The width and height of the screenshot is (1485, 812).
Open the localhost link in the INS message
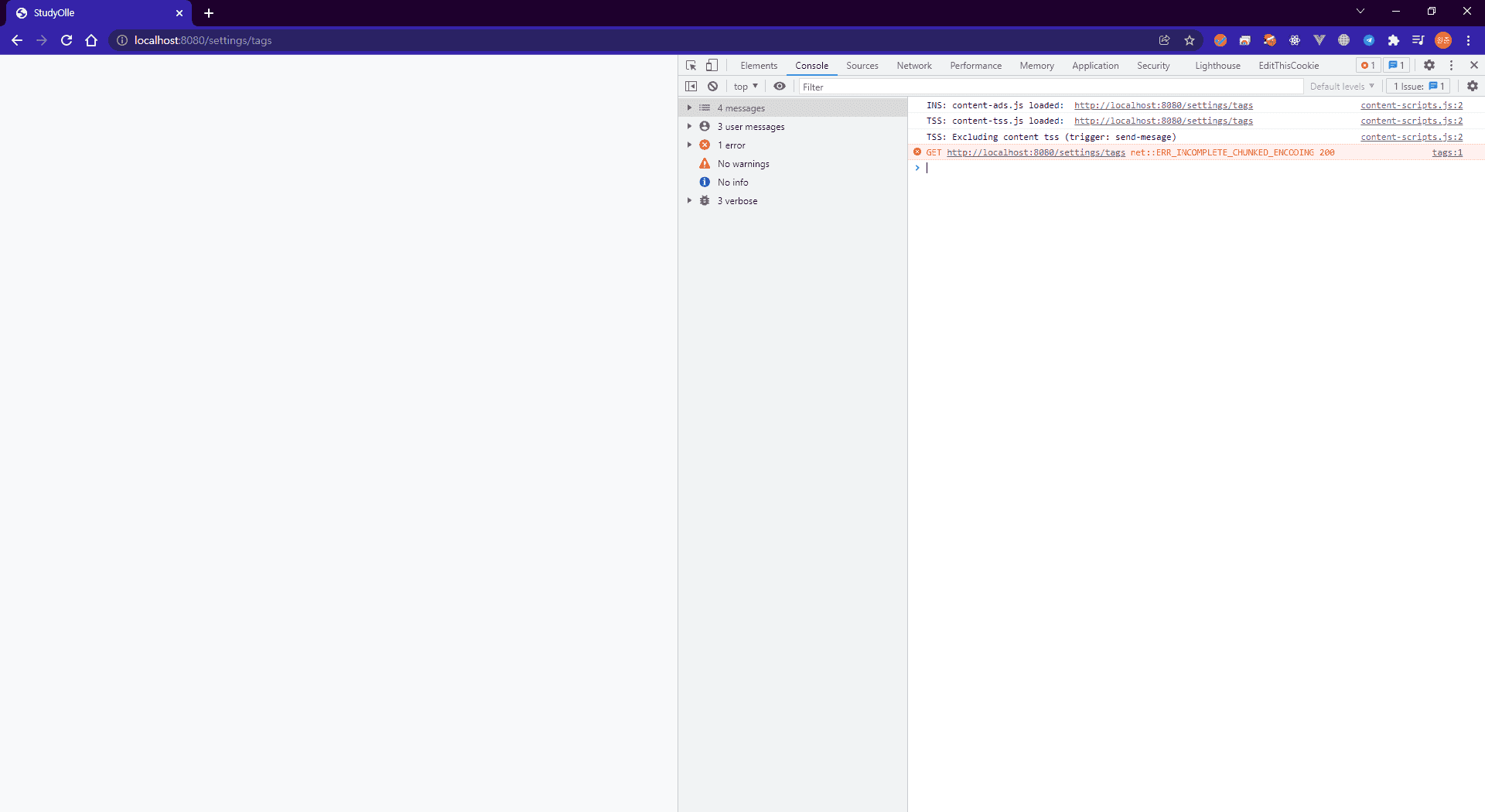pyautogui.click(x=1163, y=106)
